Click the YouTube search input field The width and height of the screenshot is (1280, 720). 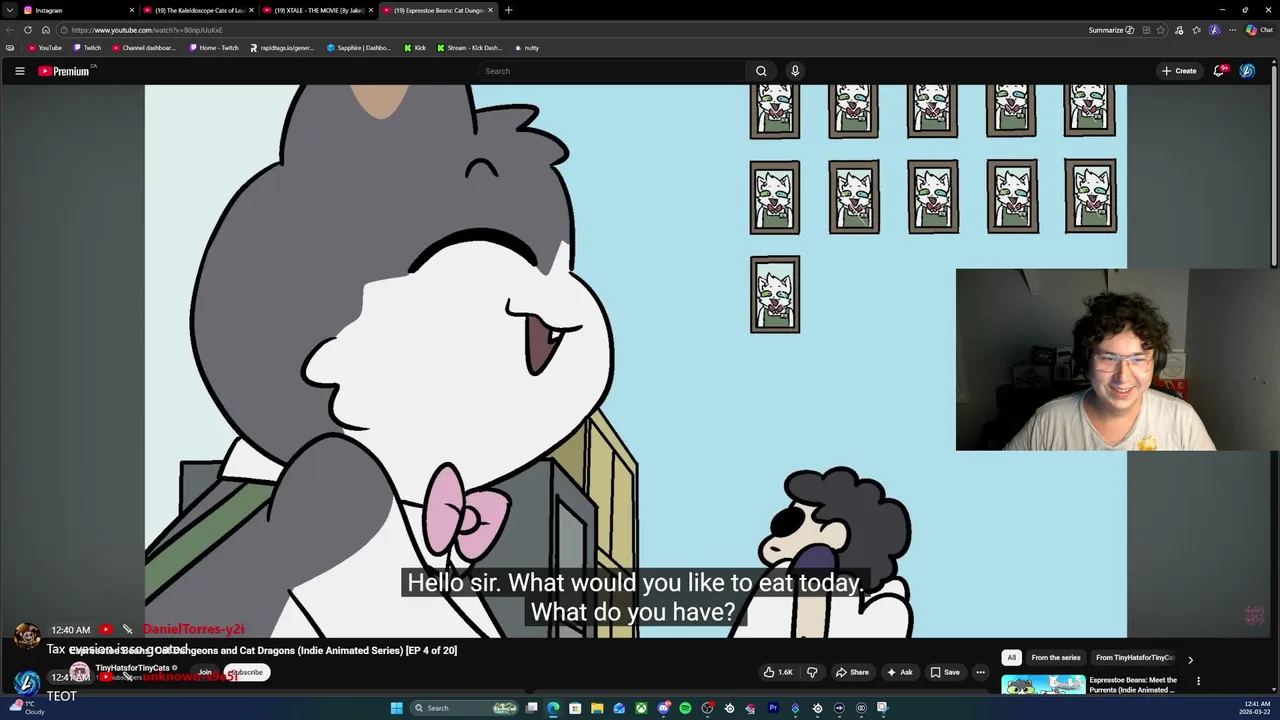point(612,71)
